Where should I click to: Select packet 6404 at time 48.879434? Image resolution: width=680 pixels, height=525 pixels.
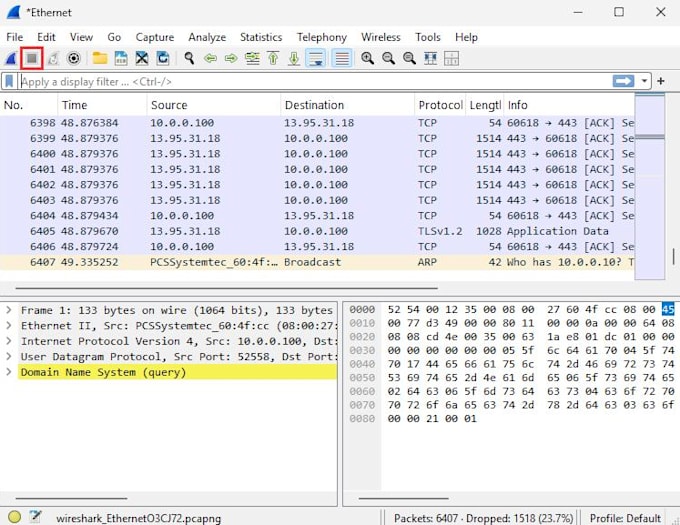(317, 215)
